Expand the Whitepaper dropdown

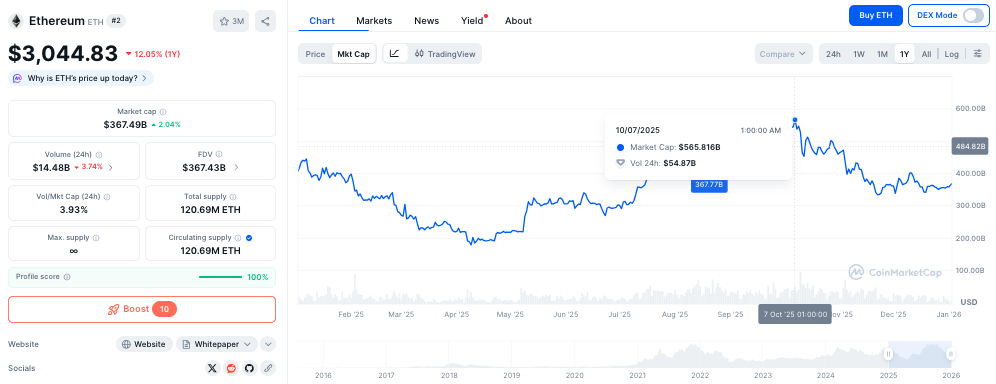[217, 344]
